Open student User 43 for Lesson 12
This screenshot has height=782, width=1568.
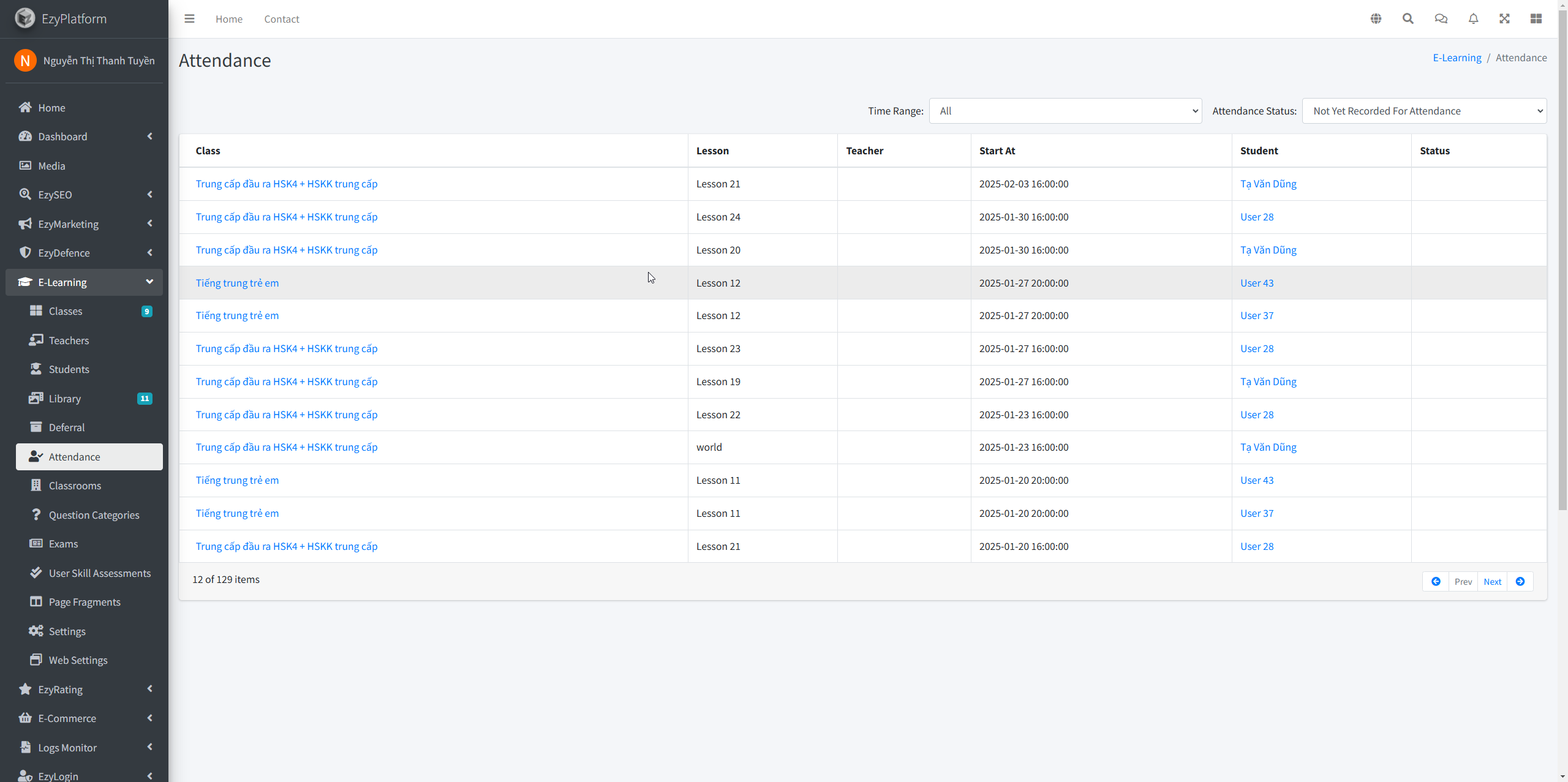point(1257,283)
